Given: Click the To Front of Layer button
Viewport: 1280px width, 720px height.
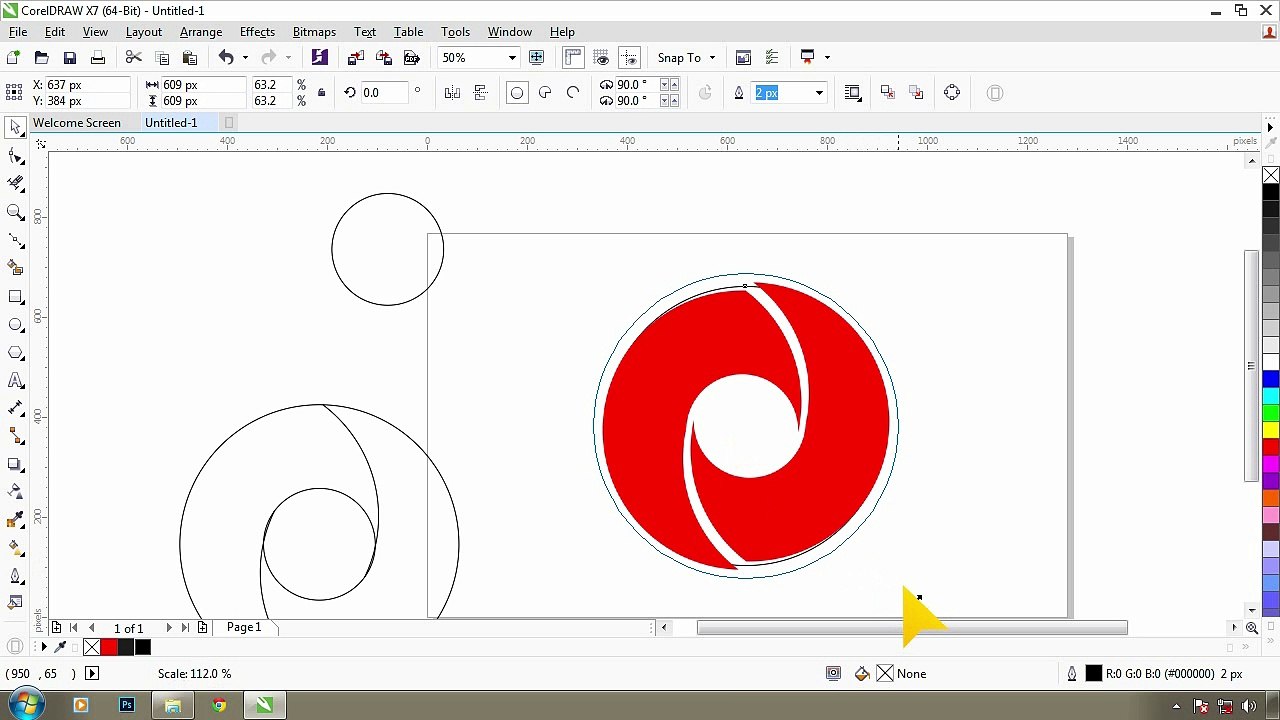Looking at the screenshot, I should 887,93.
